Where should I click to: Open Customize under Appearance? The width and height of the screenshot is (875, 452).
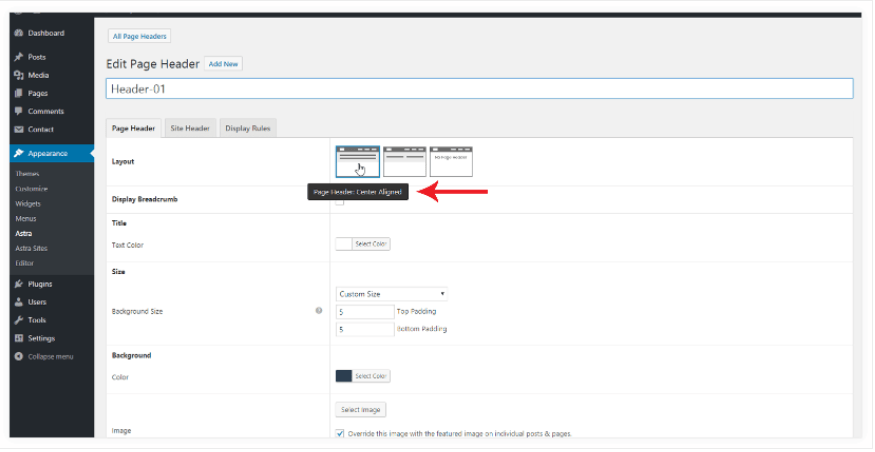point(31,189)
